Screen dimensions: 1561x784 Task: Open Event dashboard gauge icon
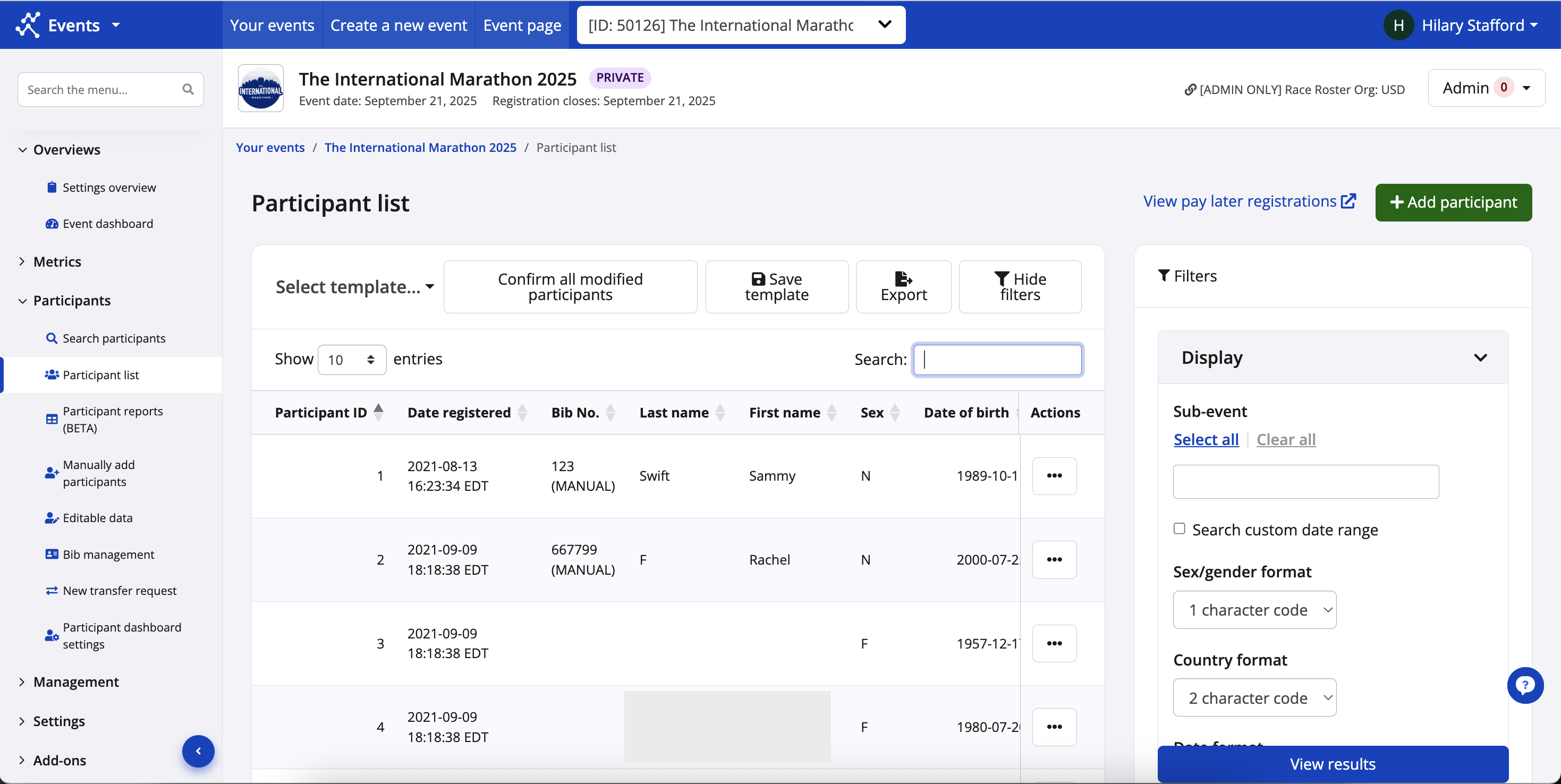52,224
